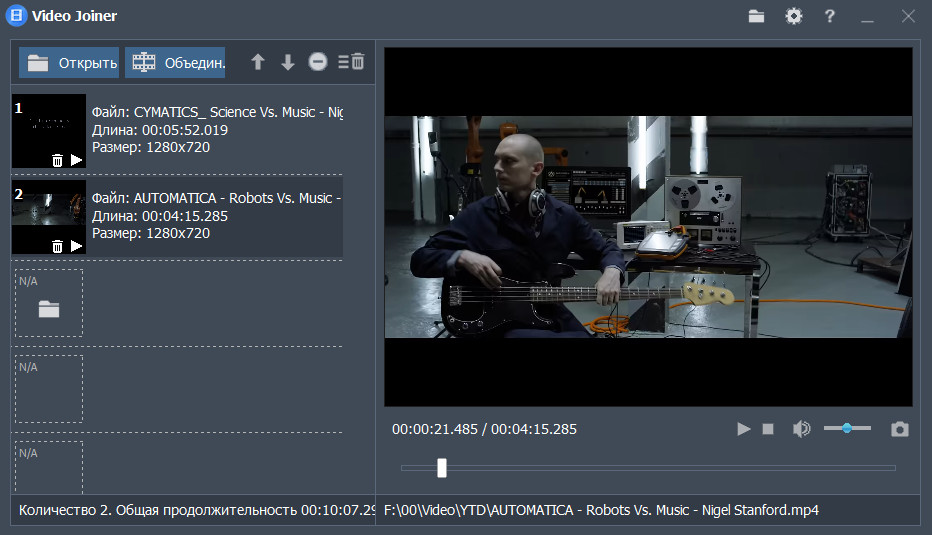The width and height of the screenshot is (932, 535).
Task: Select the AUTOMATICA clip thumbnail
Action: (x=49, y=217)
